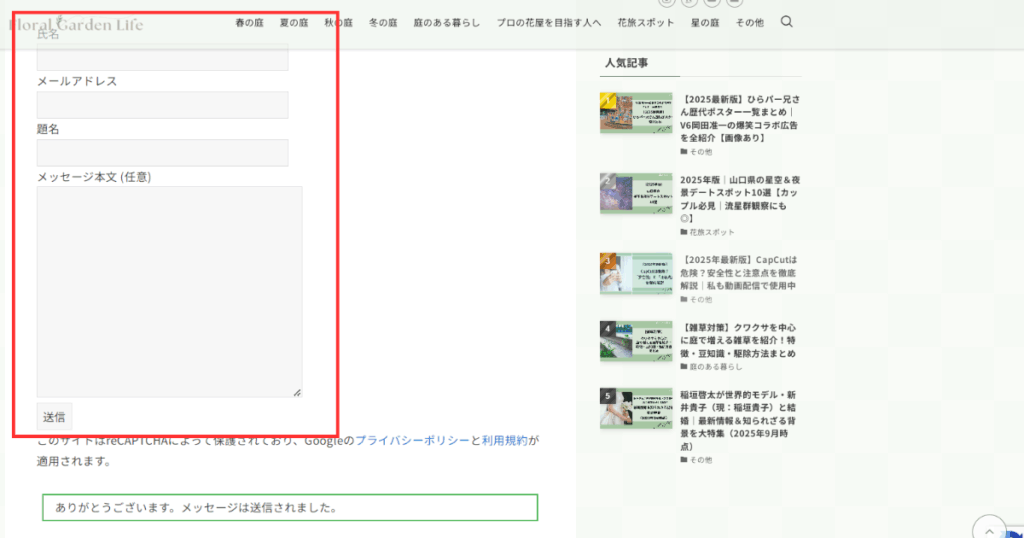Image resolution: width=1024 pixels, height=538 pixels.
Task: Open thumbnail of rank 1 ひらパー兄さん article
Action: pyautogui.click(x=636, y=112)
